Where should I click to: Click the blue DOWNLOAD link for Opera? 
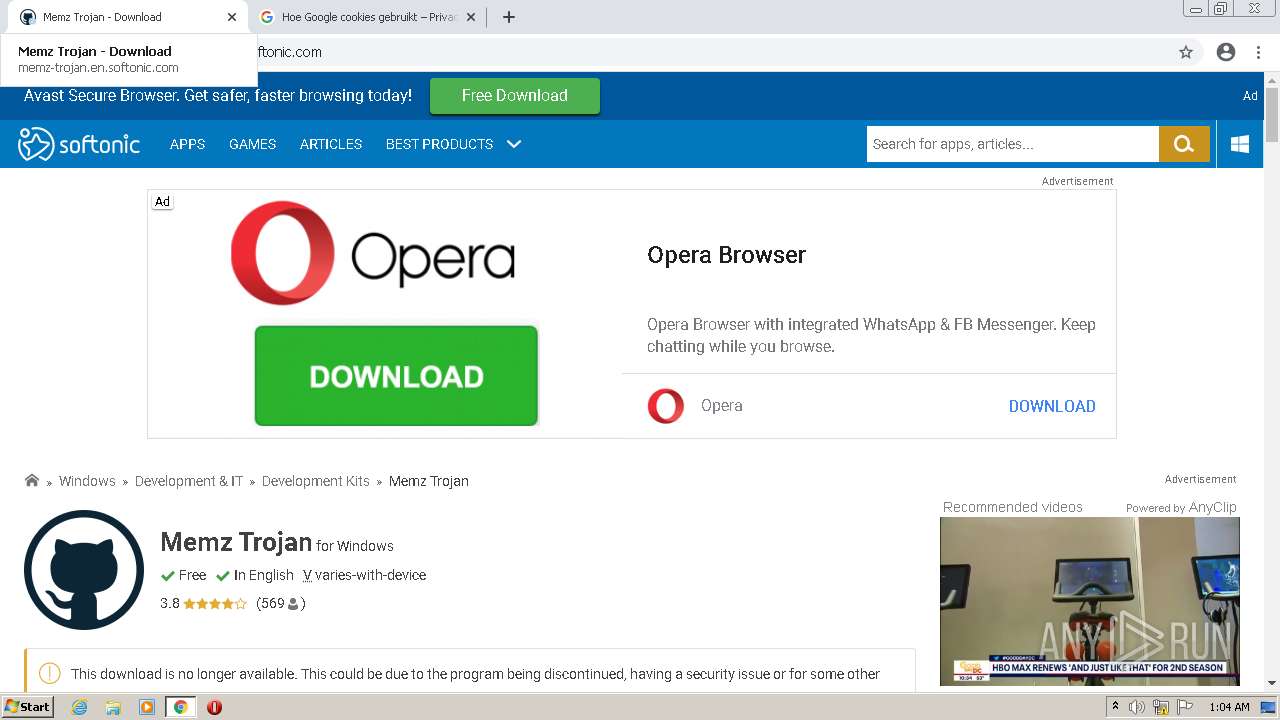[x=1052, y=406]
